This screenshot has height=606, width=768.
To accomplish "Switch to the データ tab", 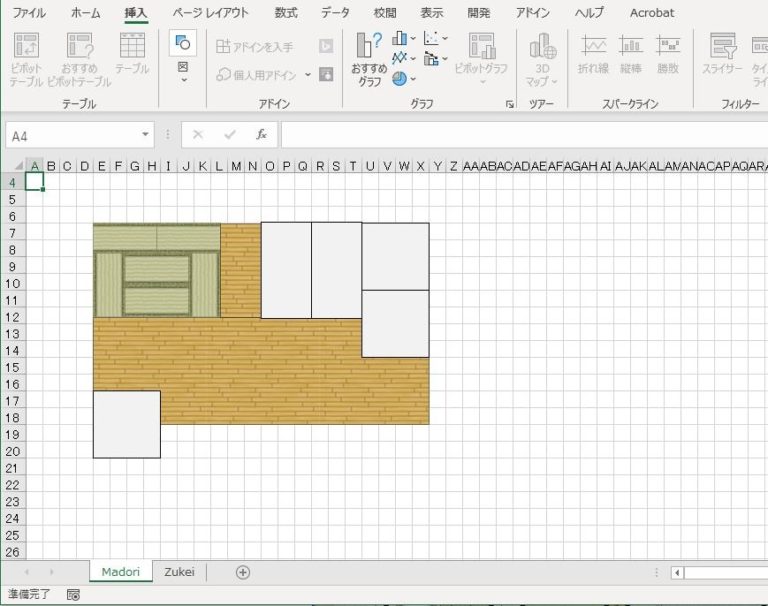I will coord(336,13).
